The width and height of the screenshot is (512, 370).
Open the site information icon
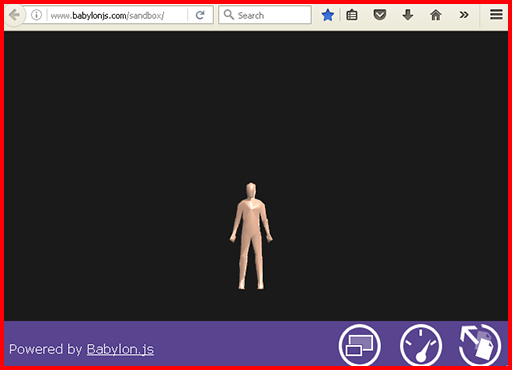pos(36,15)
